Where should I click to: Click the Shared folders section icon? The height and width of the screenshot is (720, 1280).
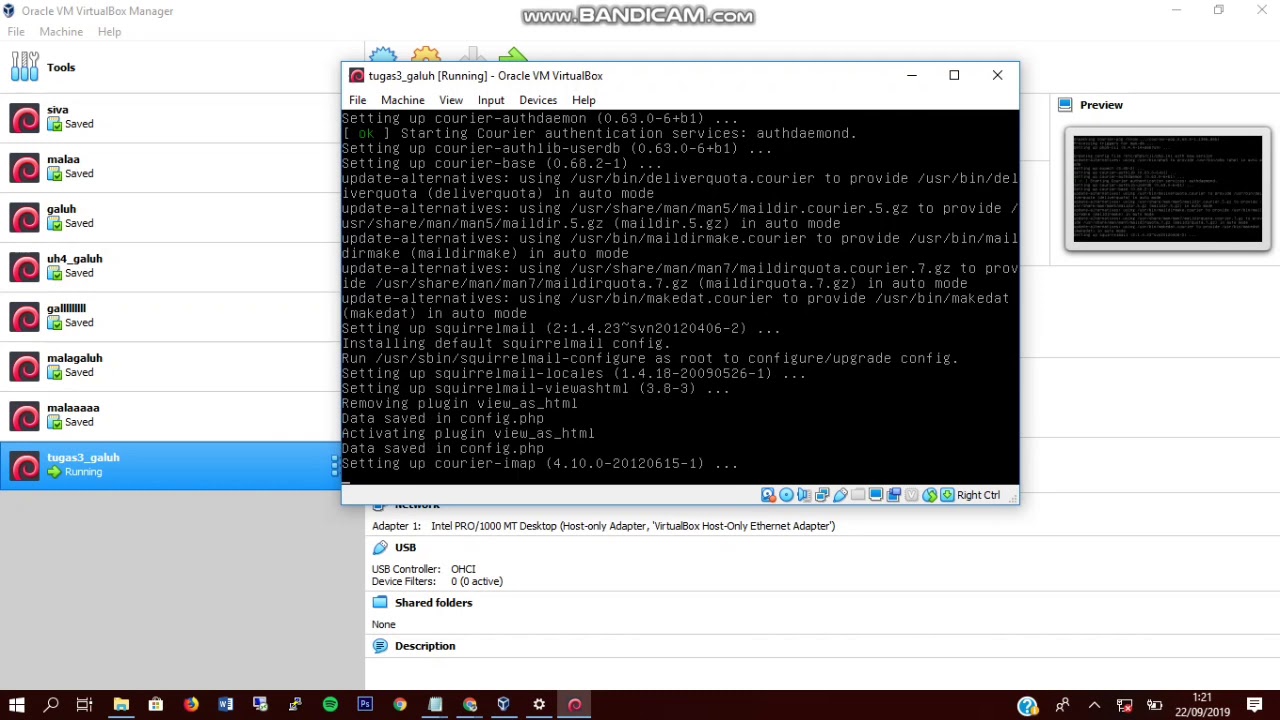point(380,602)
